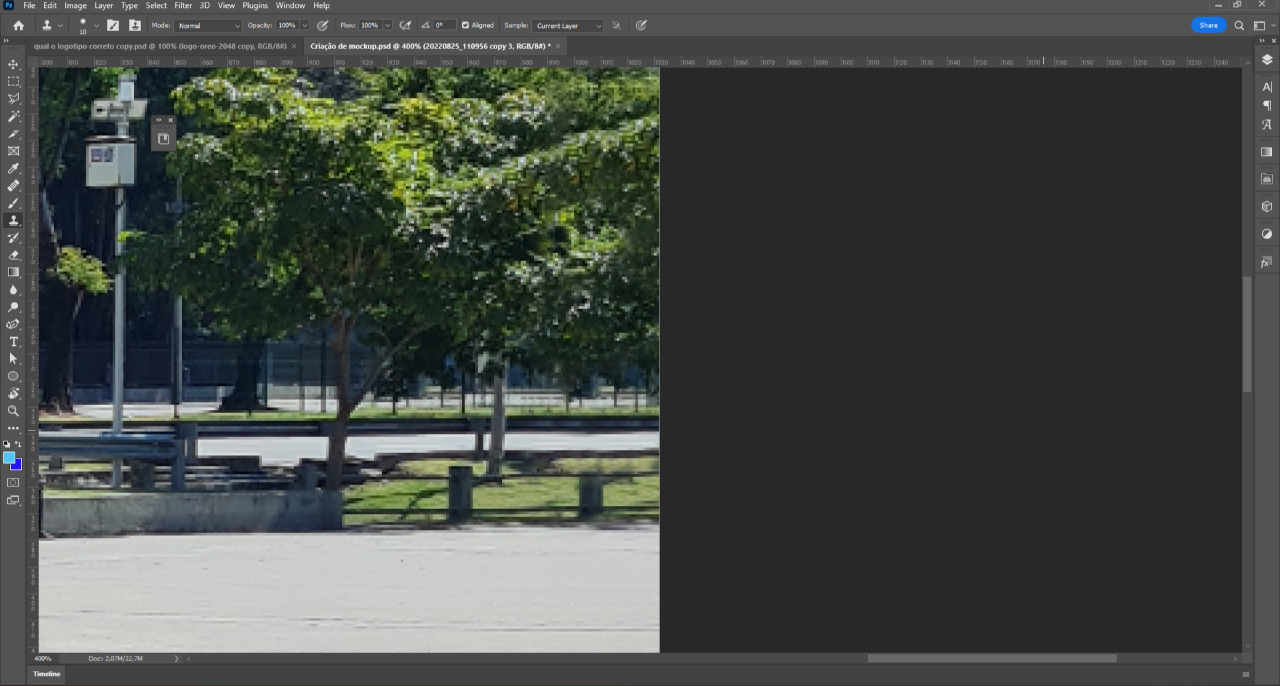Pick the Zoom tool magnifier
Viewport: 1280px width, 686px height.
pyautogui.click(x=14, y=411)
